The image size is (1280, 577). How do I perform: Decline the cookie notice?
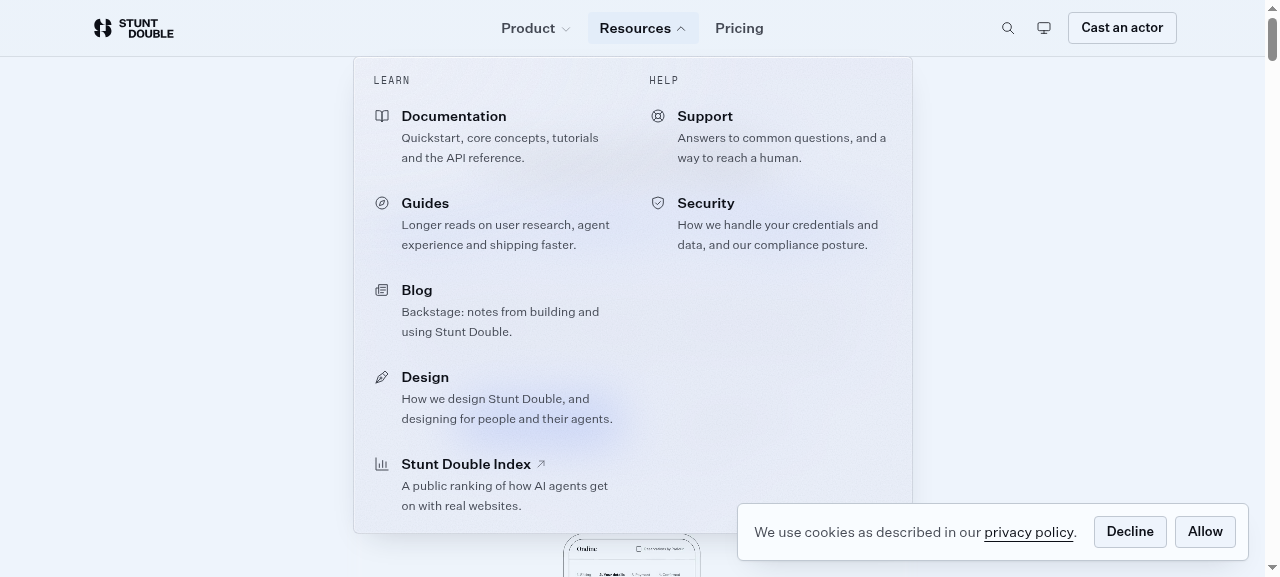tap(1130, 532)
